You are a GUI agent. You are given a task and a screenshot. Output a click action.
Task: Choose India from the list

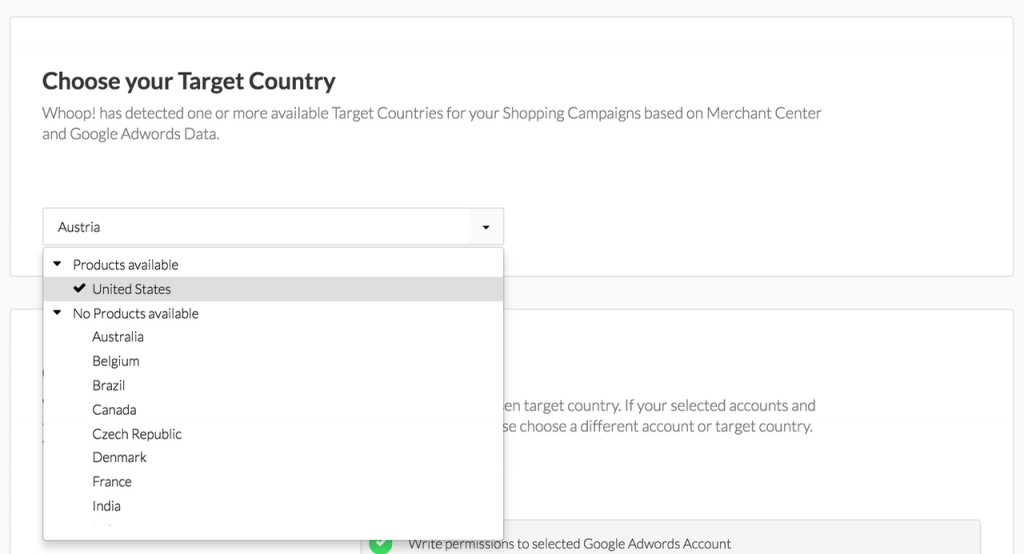tap(106, 506)
